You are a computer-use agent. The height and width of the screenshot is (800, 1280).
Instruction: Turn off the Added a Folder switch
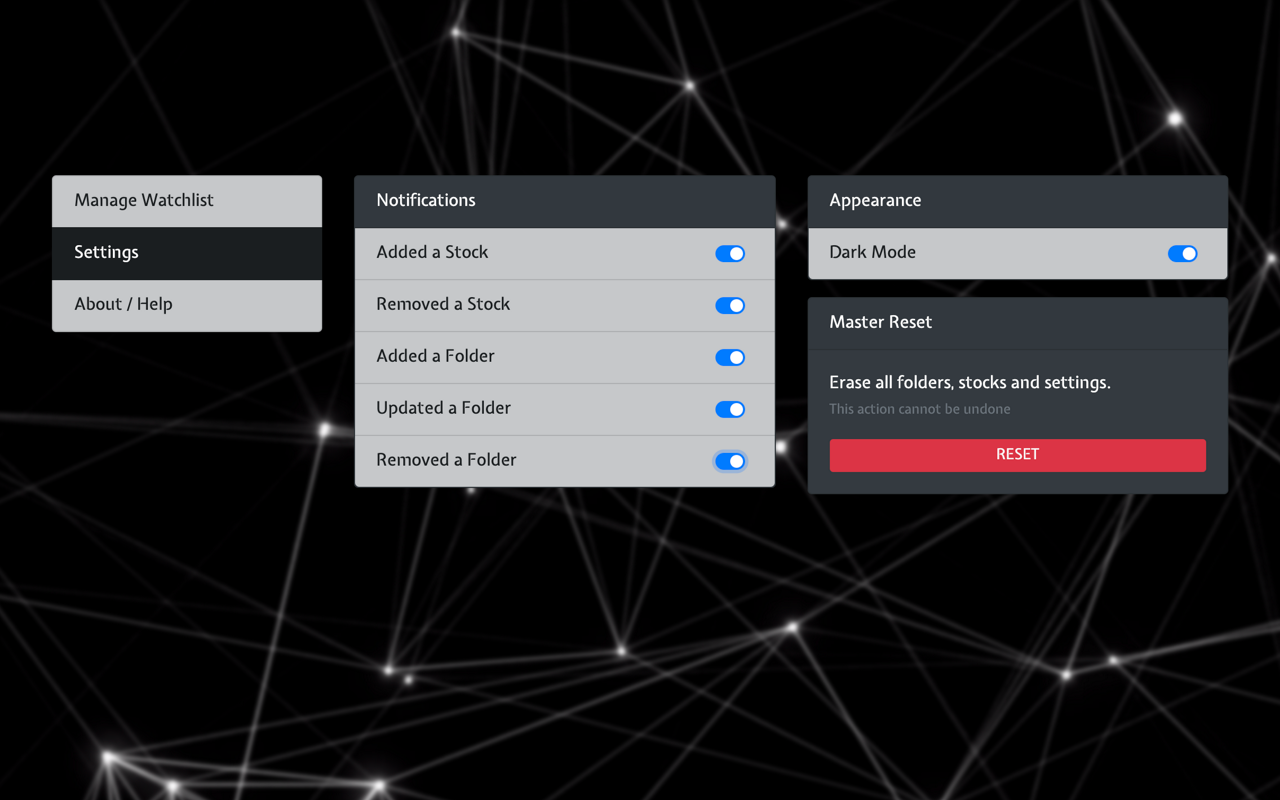tap(730, 357)
